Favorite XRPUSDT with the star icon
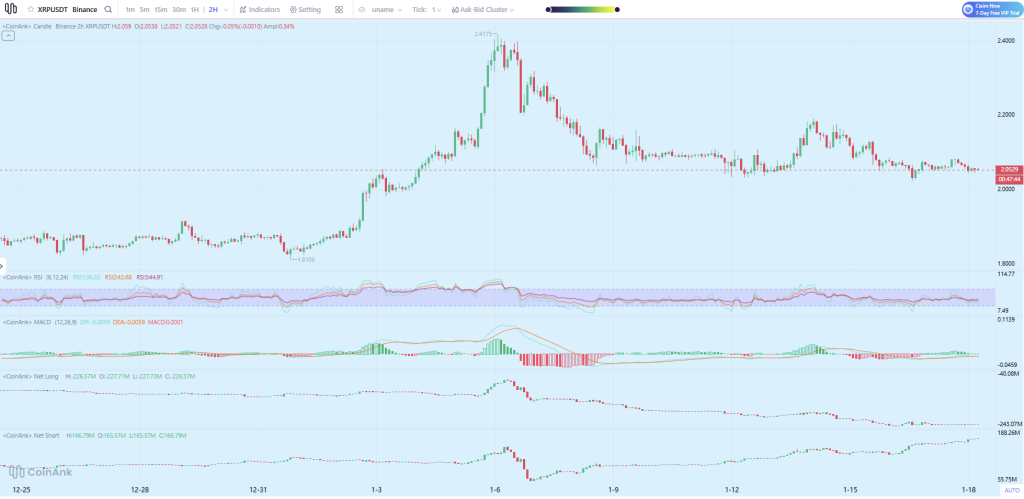Viewport: 1024px width, 499px height. (31, 9)
